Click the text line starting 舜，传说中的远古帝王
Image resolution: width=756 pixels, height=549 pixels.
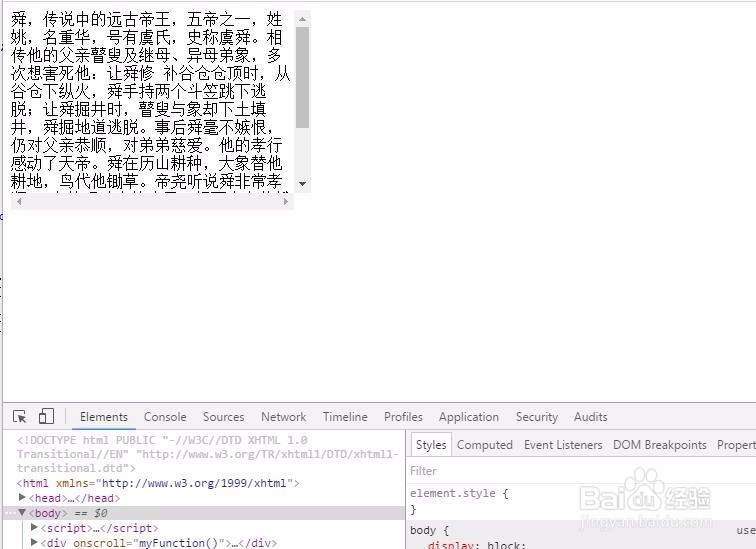146,19
